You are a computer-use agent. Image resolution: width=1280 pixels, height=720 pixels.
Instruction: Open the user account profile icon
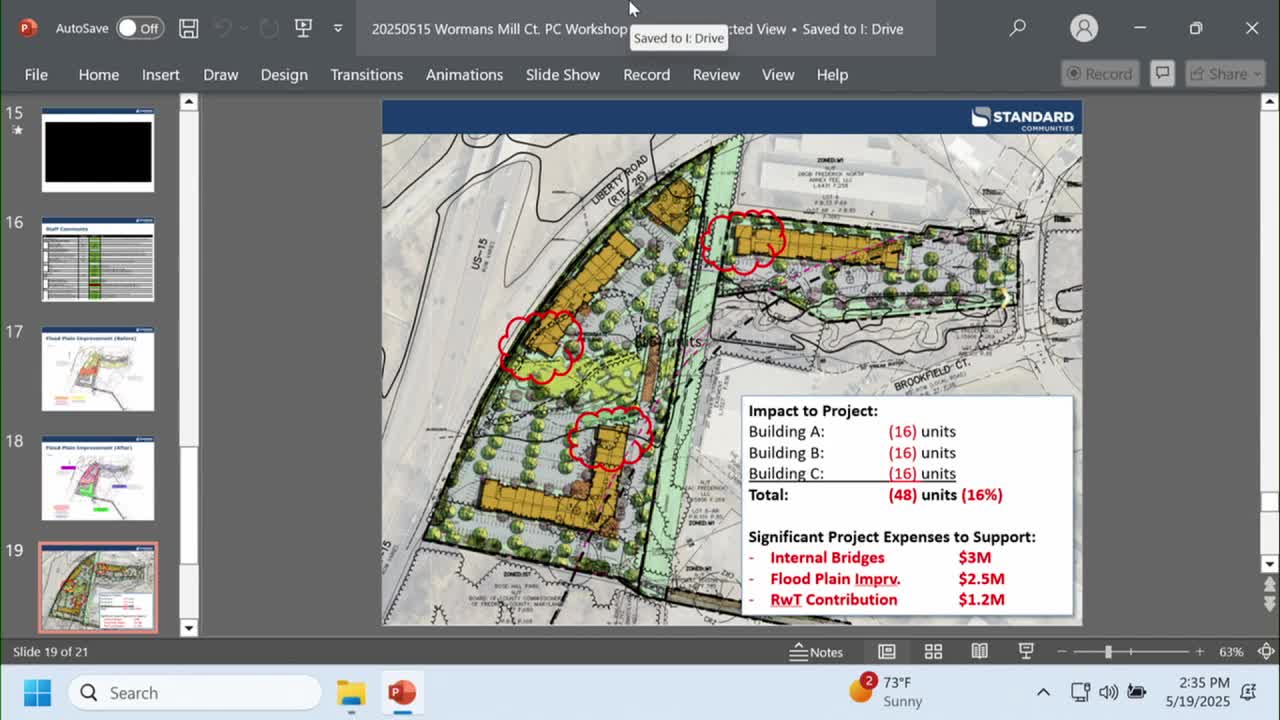1084,28
